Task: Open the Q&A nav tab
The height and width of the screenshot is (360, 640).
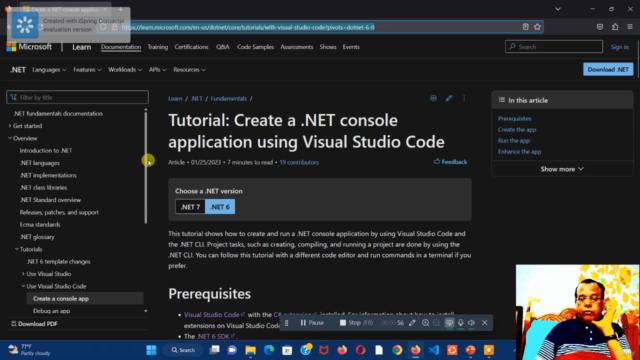Action: pos(222,47)
